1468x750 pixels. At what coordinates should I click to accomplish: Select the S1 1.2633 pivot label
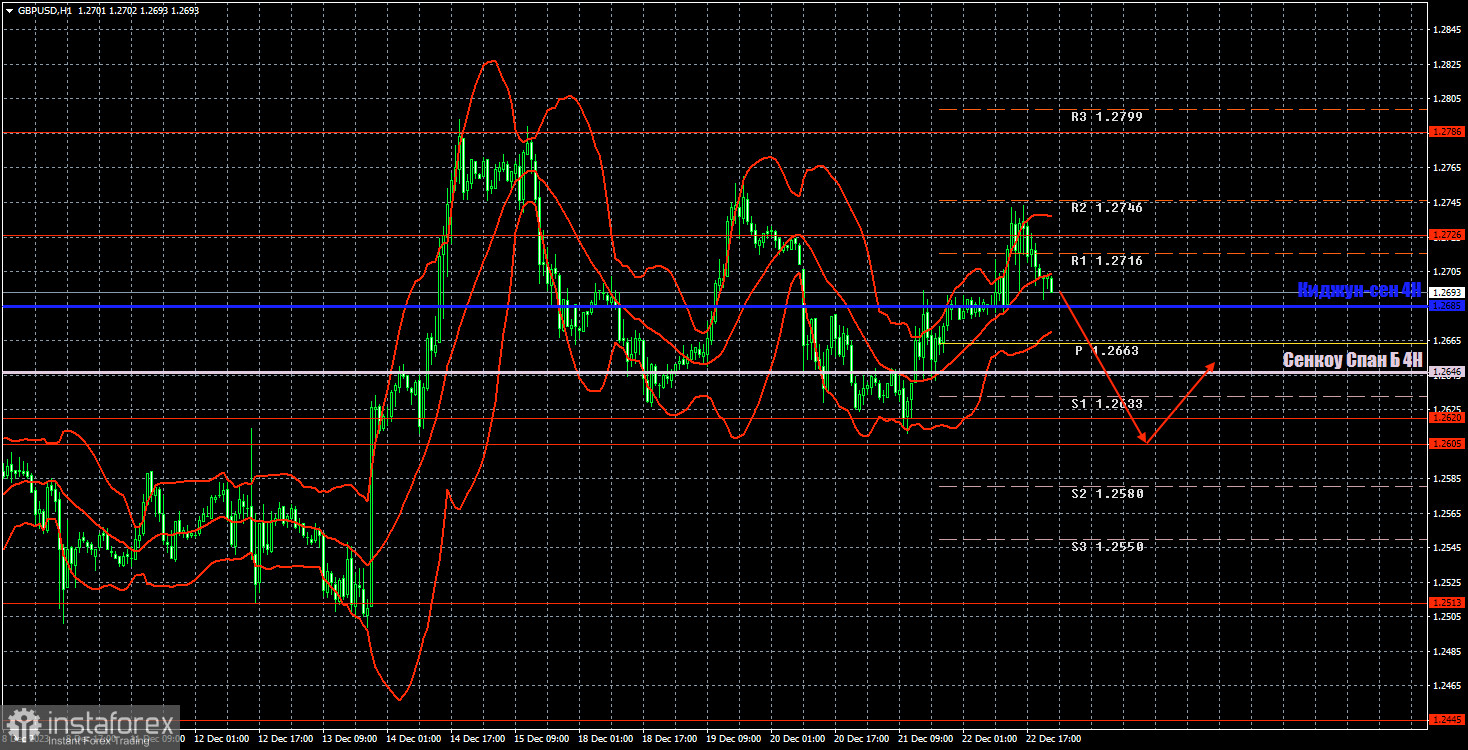[1106, 404]
